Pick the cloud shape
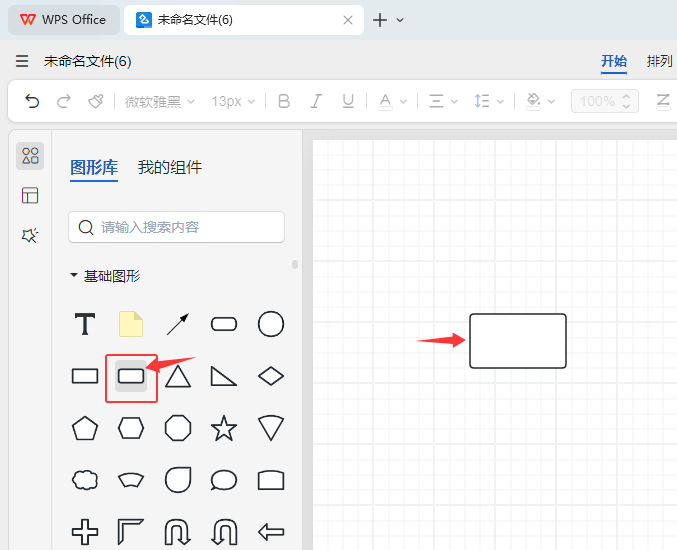 tap(85, 480)
